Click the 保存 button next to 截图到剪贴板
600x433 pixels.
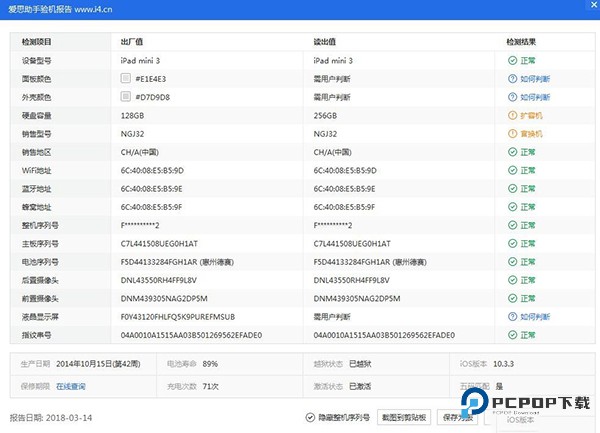click(458, 417)
